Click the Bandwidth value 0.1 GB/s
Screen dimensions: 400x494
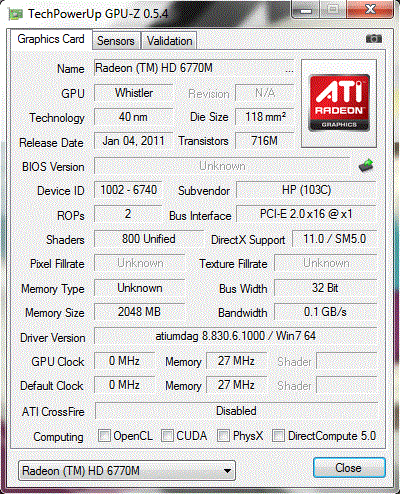point(326,312)
